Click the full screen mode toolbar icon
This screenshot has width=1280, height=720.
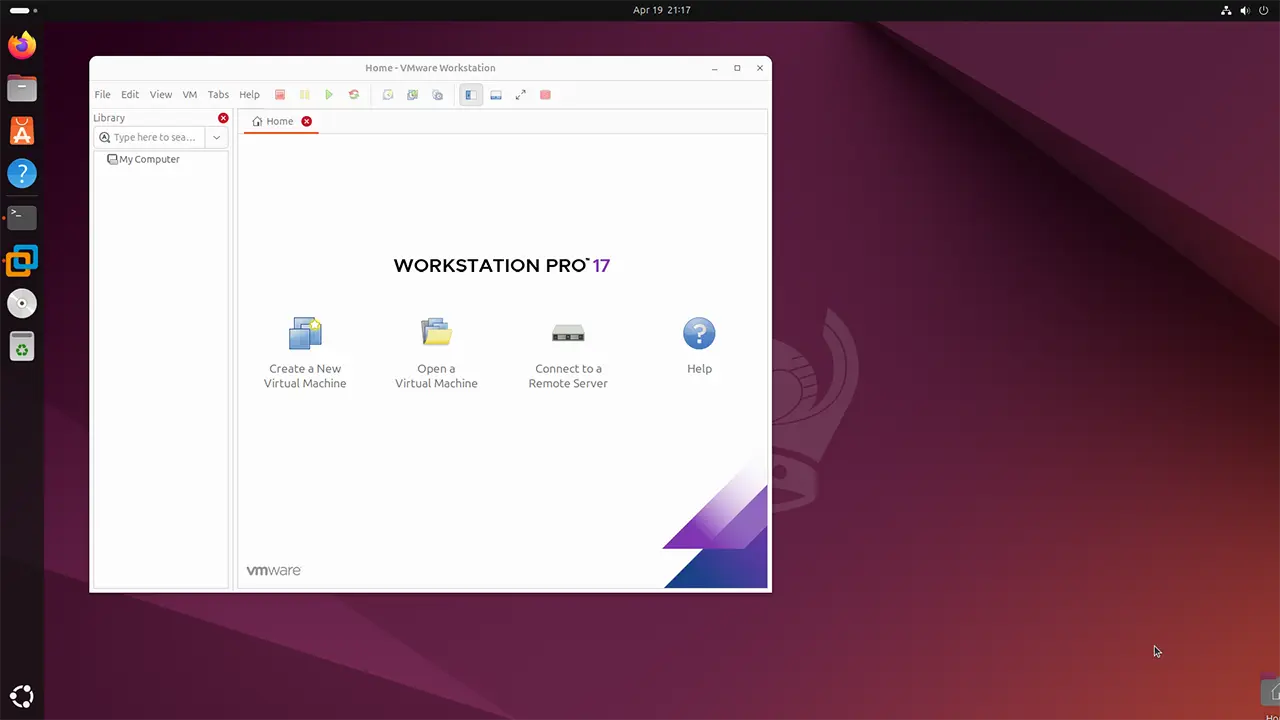pyautogui.click(x=521, y=95)
